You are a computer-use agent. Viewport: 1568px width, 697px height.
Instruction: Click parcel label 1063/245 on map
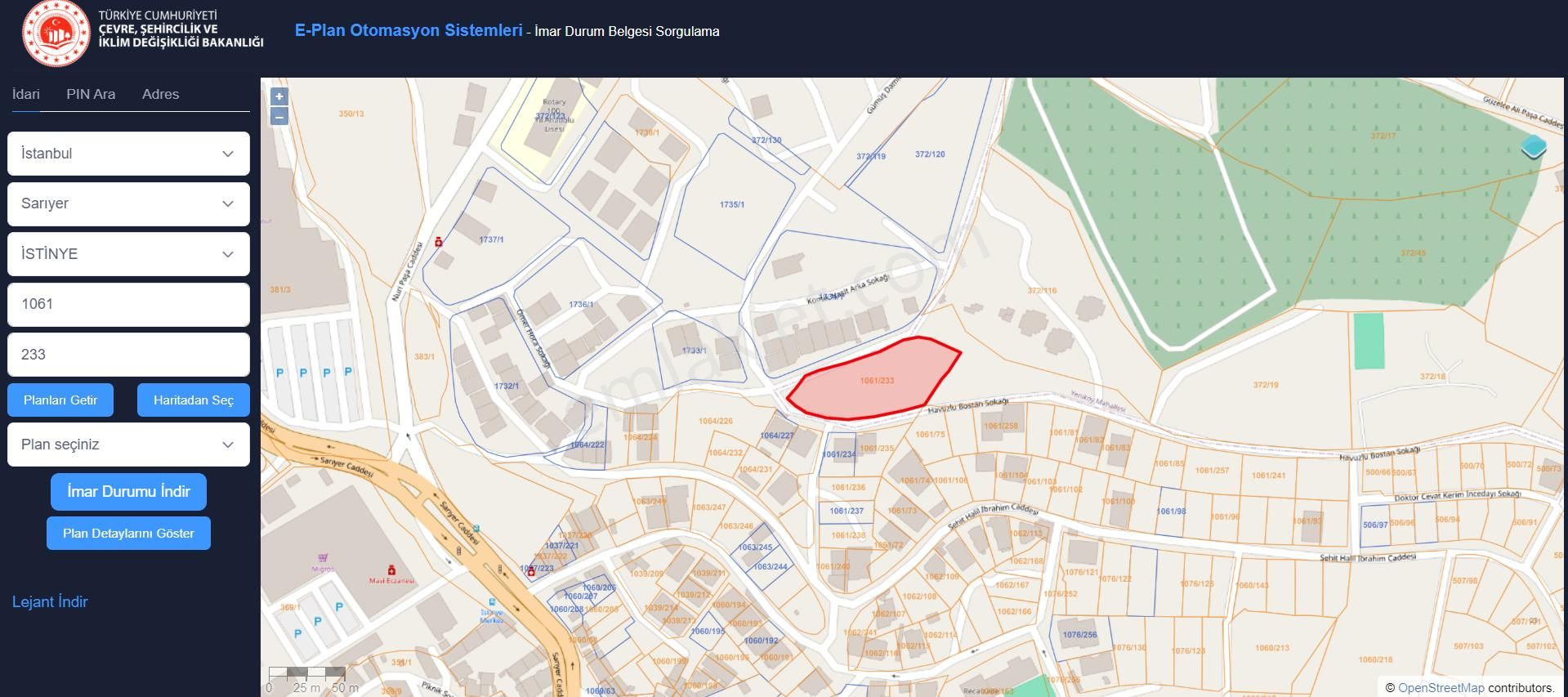coord(755,547)
